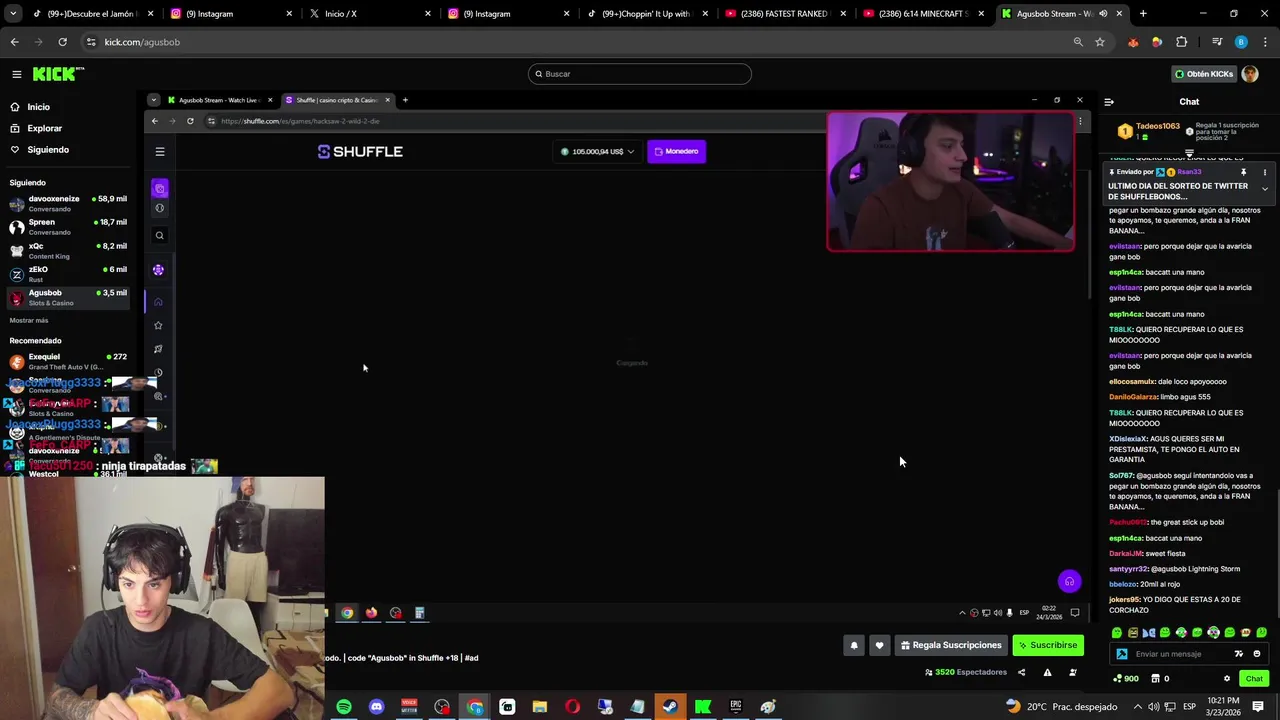Image resolution: width=1280 pixels, height=720 pixels.
Task: Click Shuffle support headset bubble
Action: pyautogui.click(x=1069, y=581)
